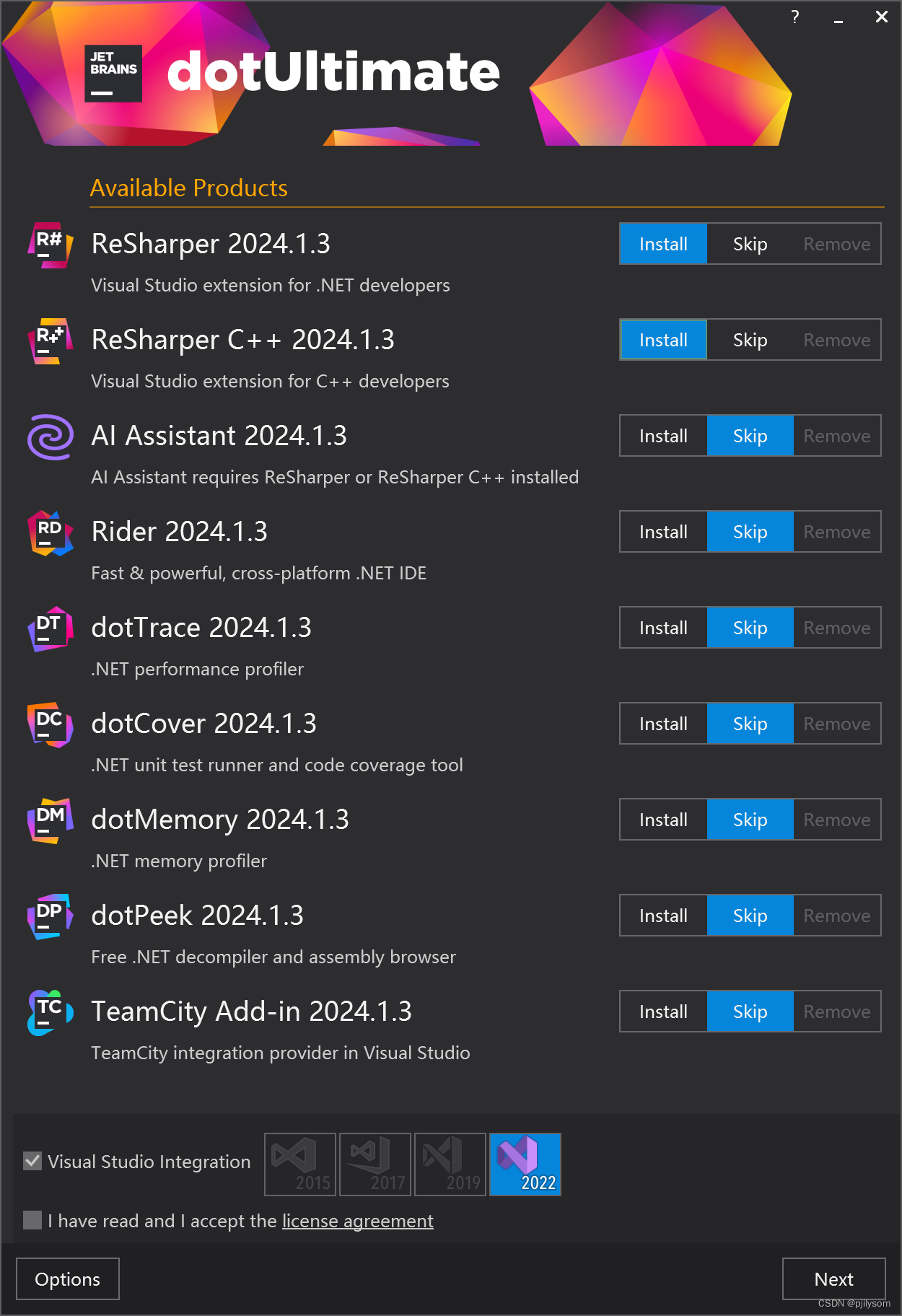Open the Options button
902x1316 pixels.
click(x=68, y=1279)
